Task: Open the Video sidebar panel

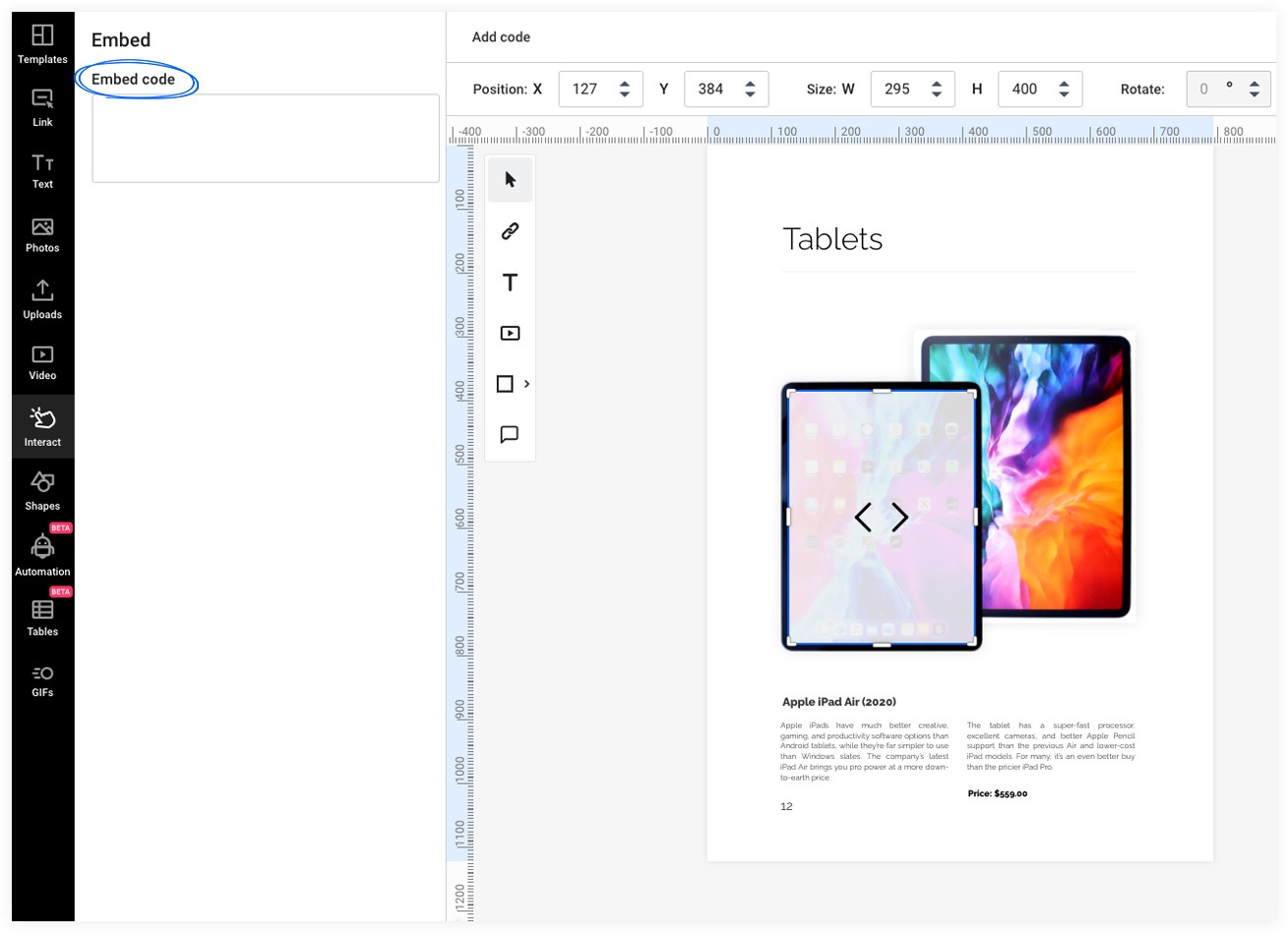Action: tap(42, 362)
